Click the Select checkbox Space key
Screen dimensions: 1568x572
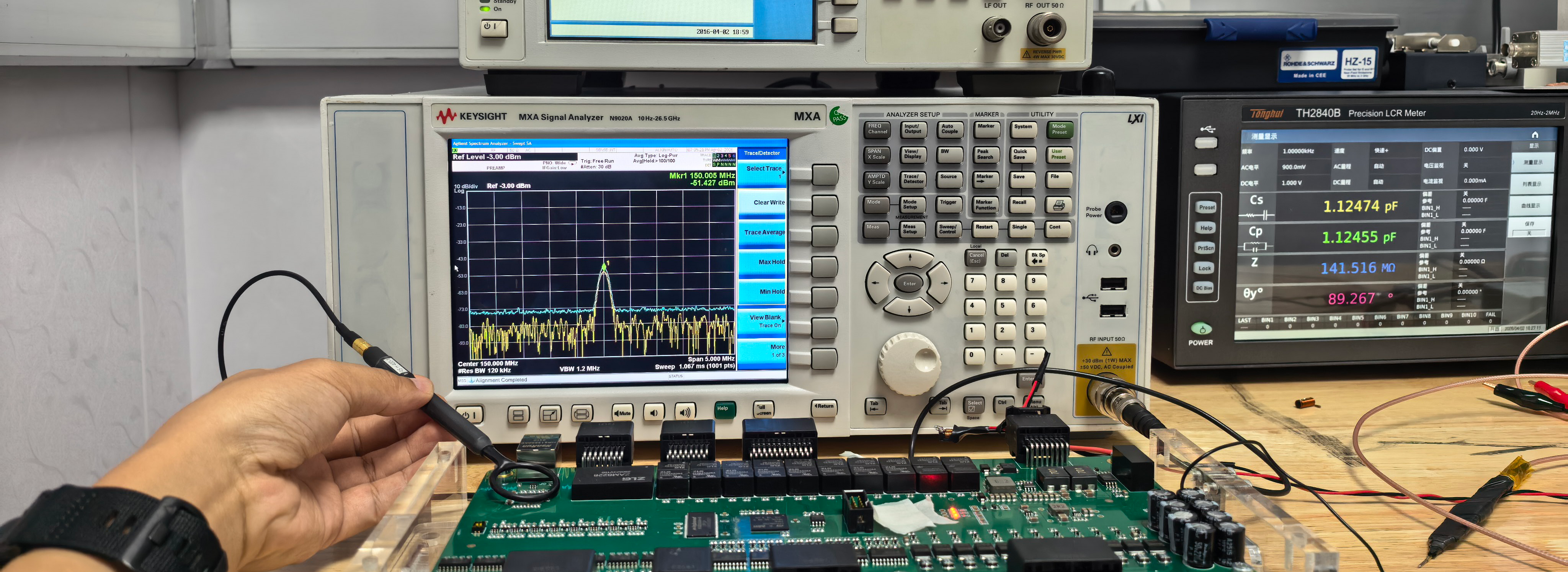coord(975,405)
